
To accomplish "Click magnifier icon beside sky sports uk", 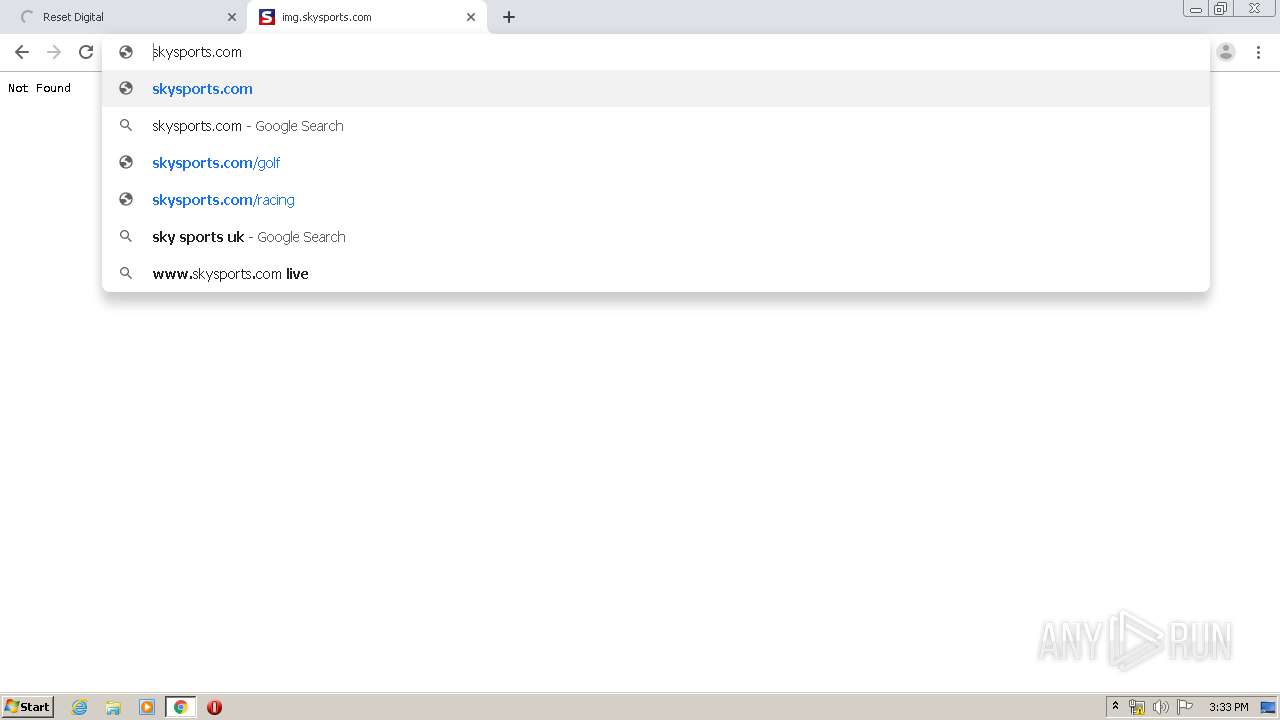I will click(126, 237).
